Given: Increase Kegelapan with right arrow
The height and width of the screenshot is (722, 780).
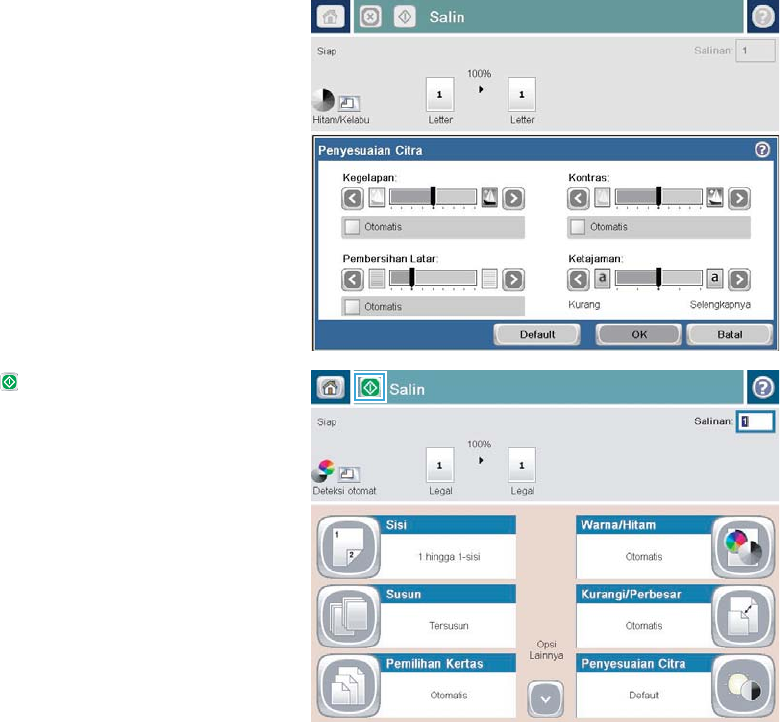Looking at the screenshot, I should tap(513, 198).
